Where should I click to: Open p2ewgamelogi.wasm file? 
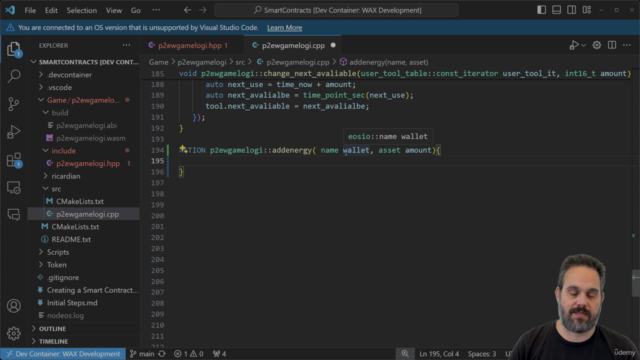click(84, 138)
